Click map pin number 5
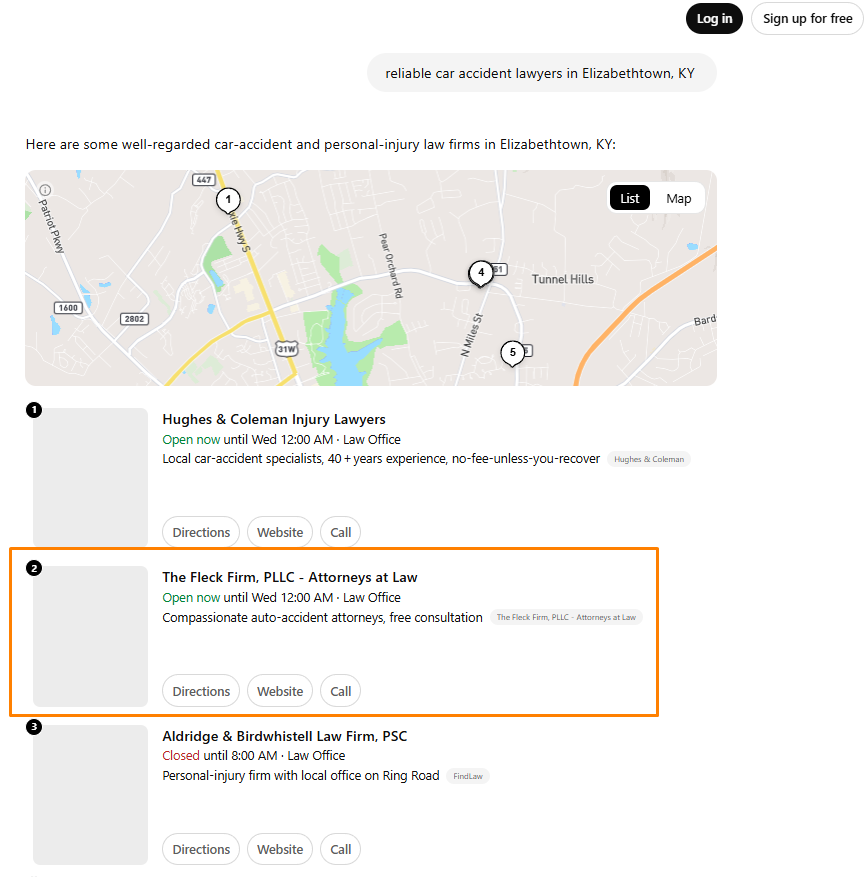 tap(512, 353)
